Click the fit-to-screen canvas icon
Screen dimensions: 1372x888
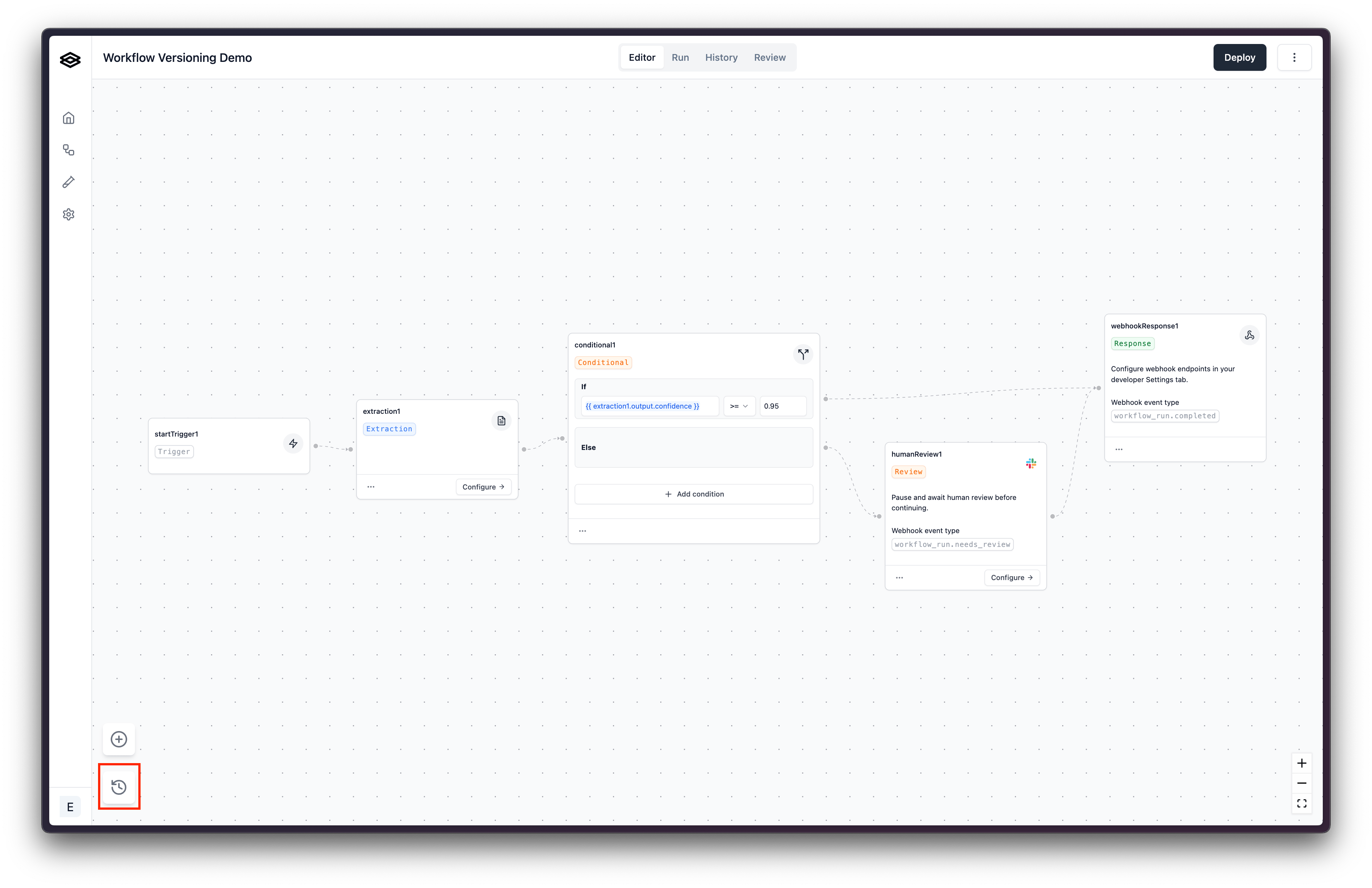coord(1302,803)
